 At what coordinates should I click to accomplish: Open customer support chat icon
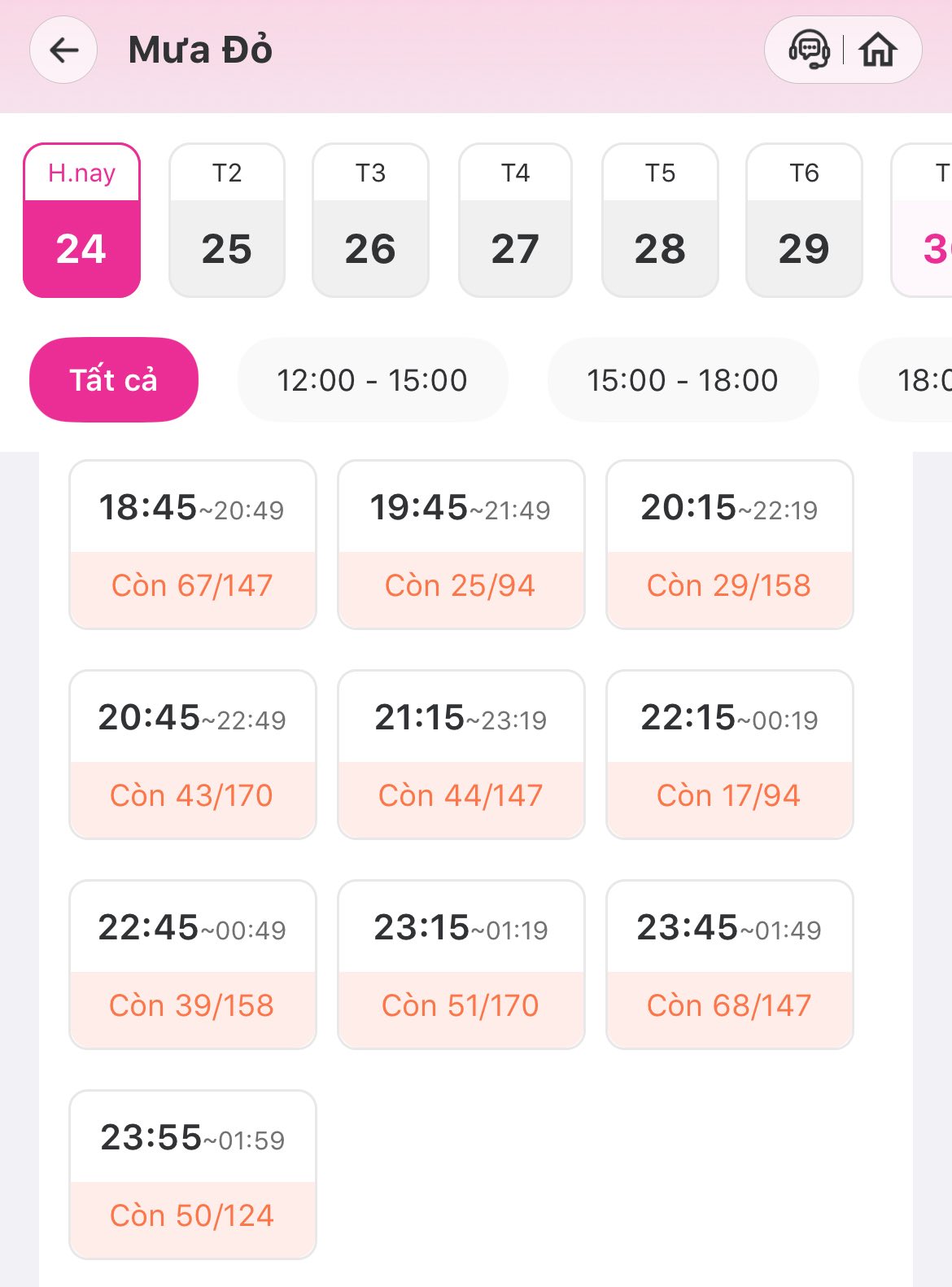[809, 50]
